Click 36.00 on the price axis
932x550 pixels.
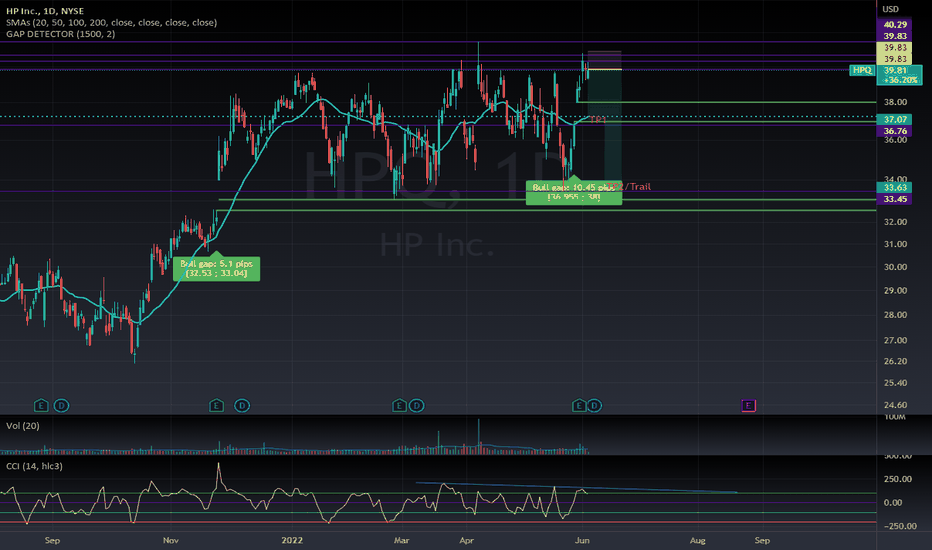[x=895, y=140]
